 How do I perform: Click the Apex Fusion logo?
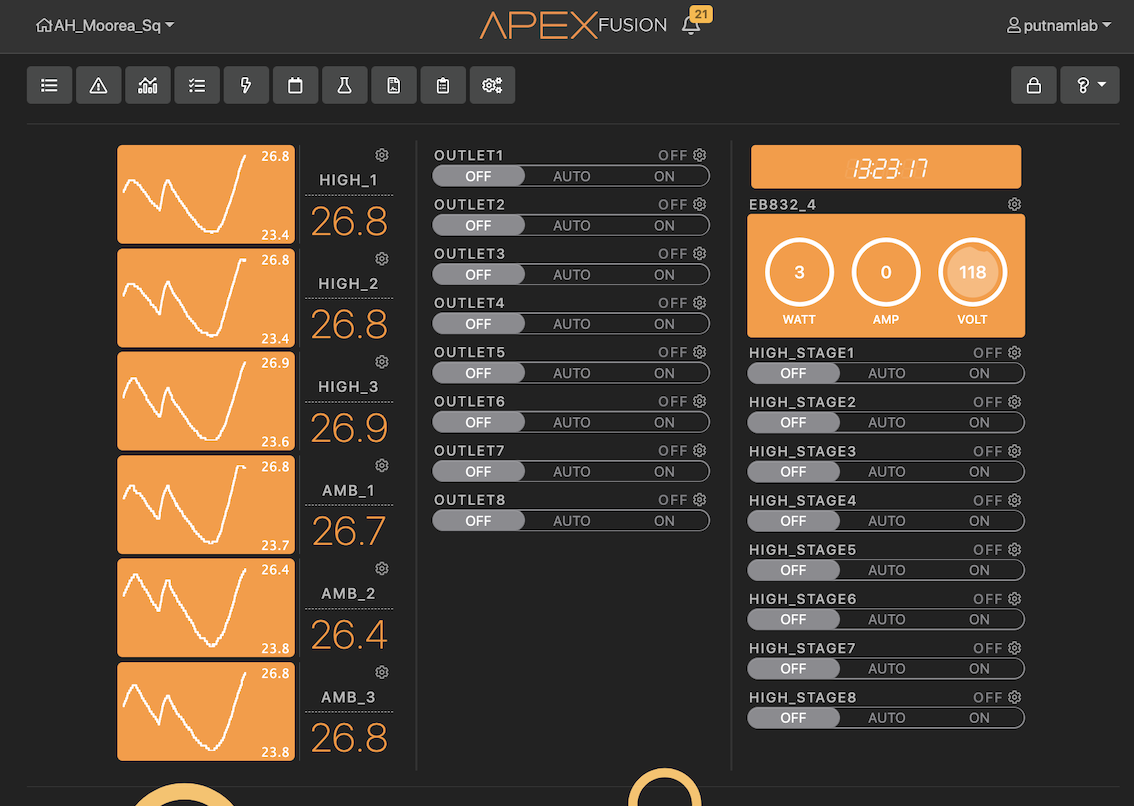(x=573, y=25)
